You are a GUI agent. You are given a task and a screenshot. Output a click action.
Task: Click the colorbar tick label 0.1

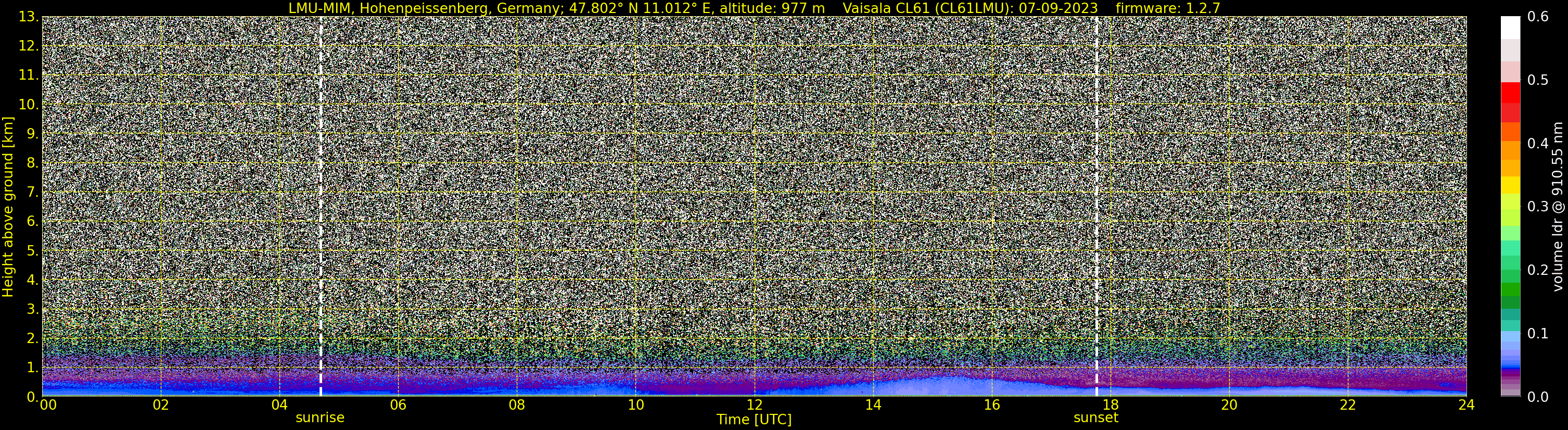1538,333
